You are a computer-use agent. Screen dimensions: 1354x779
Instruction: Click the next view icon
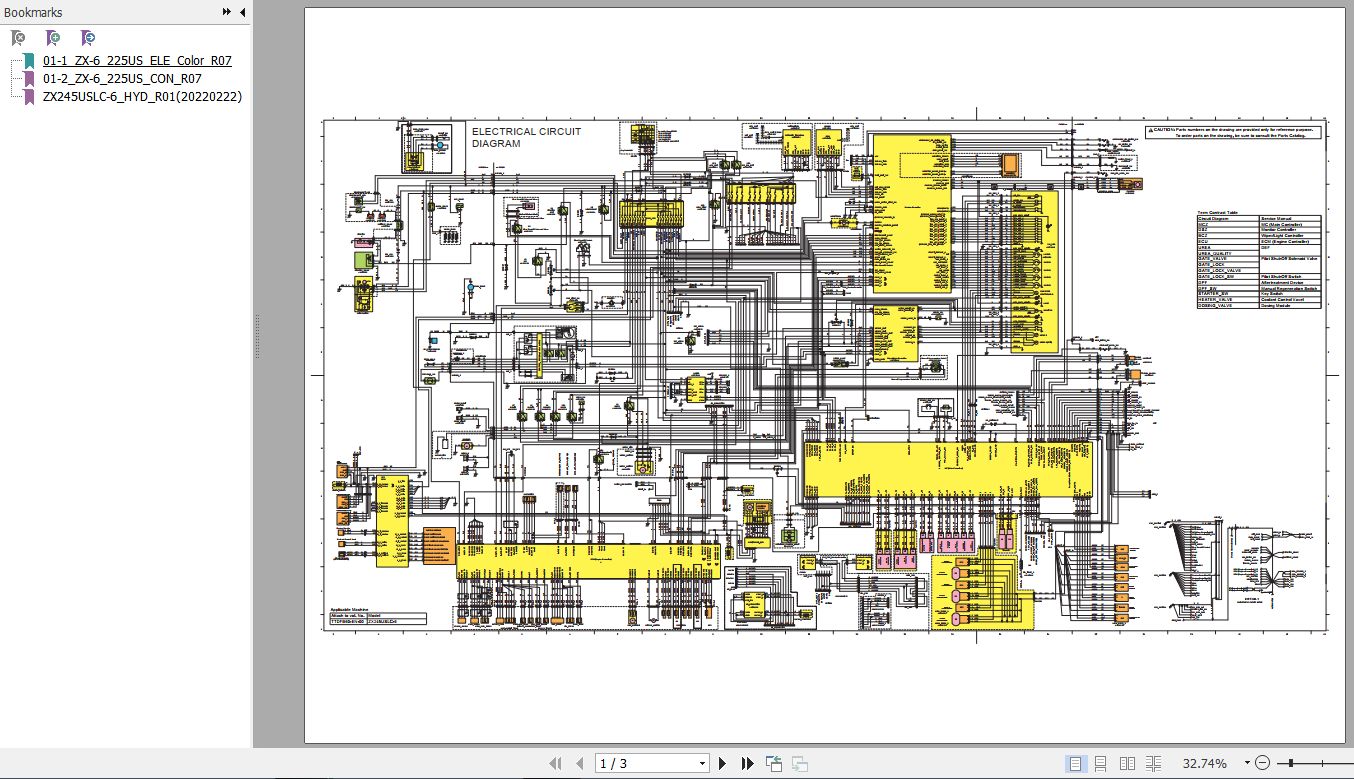pyautogui.click(x=799, y=763)
